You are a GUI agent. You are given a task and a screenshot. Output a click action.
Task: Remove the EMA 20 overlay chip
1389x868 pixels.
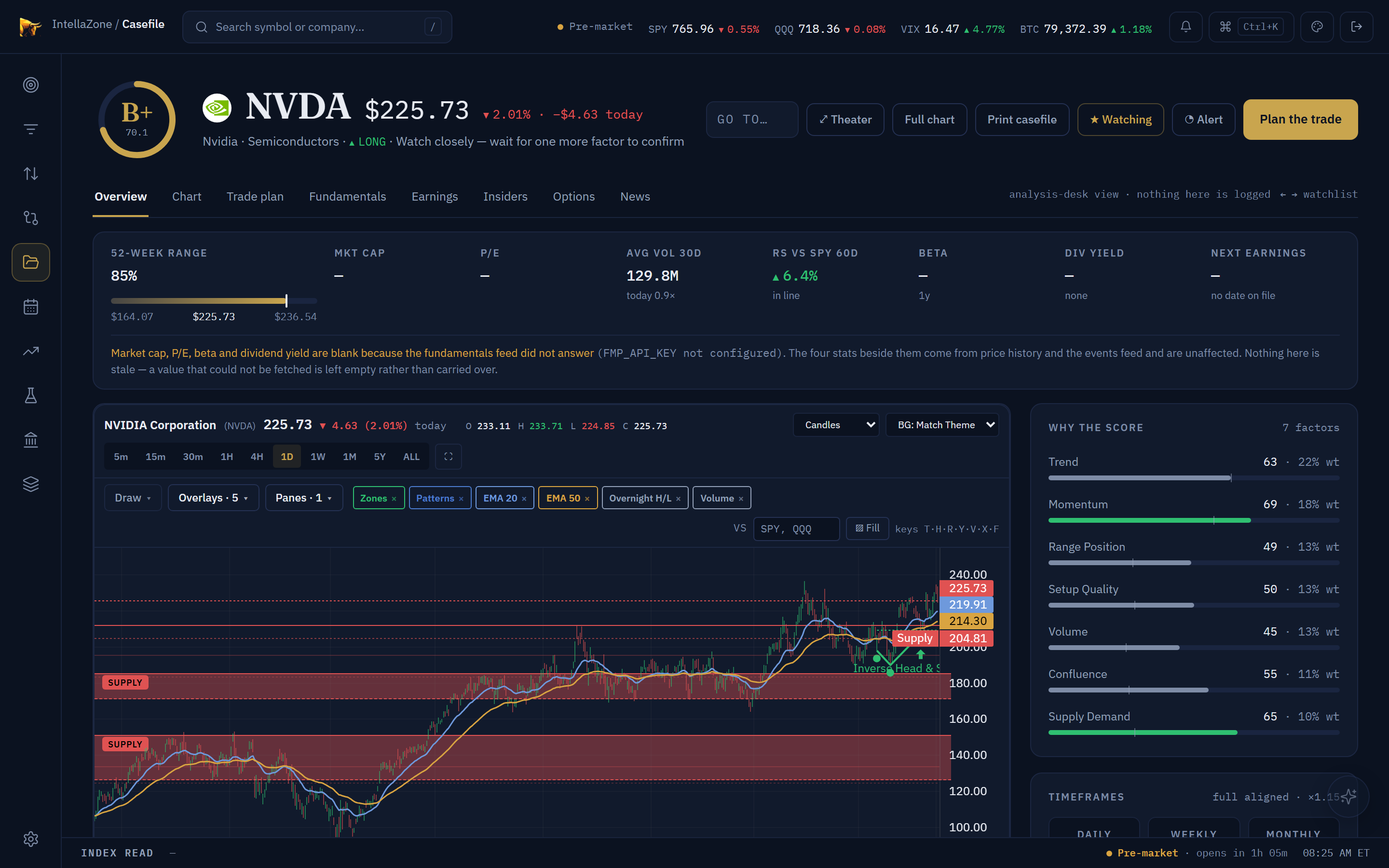[x=524, y=499]
